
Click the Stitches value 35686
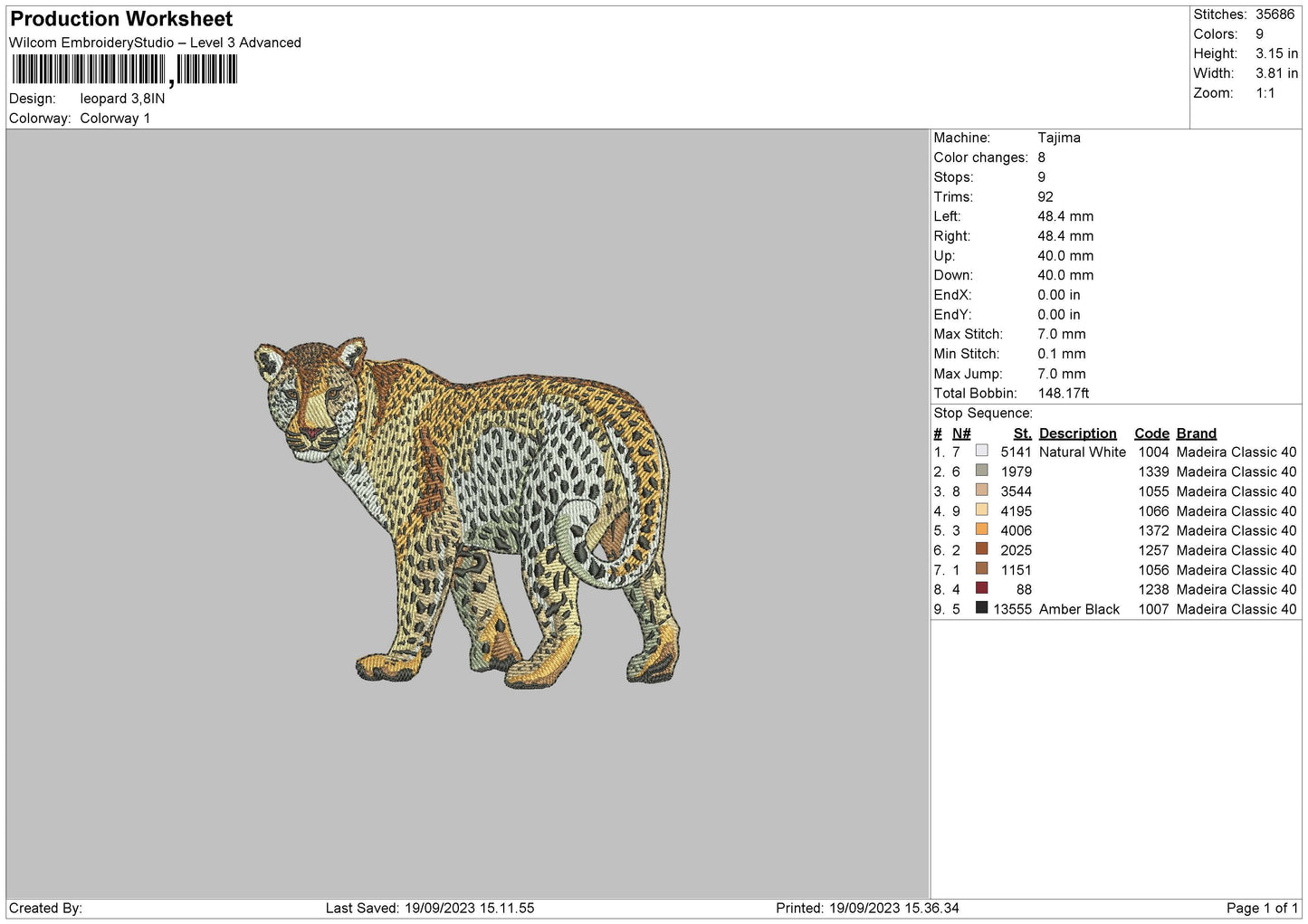[1275, 14]
